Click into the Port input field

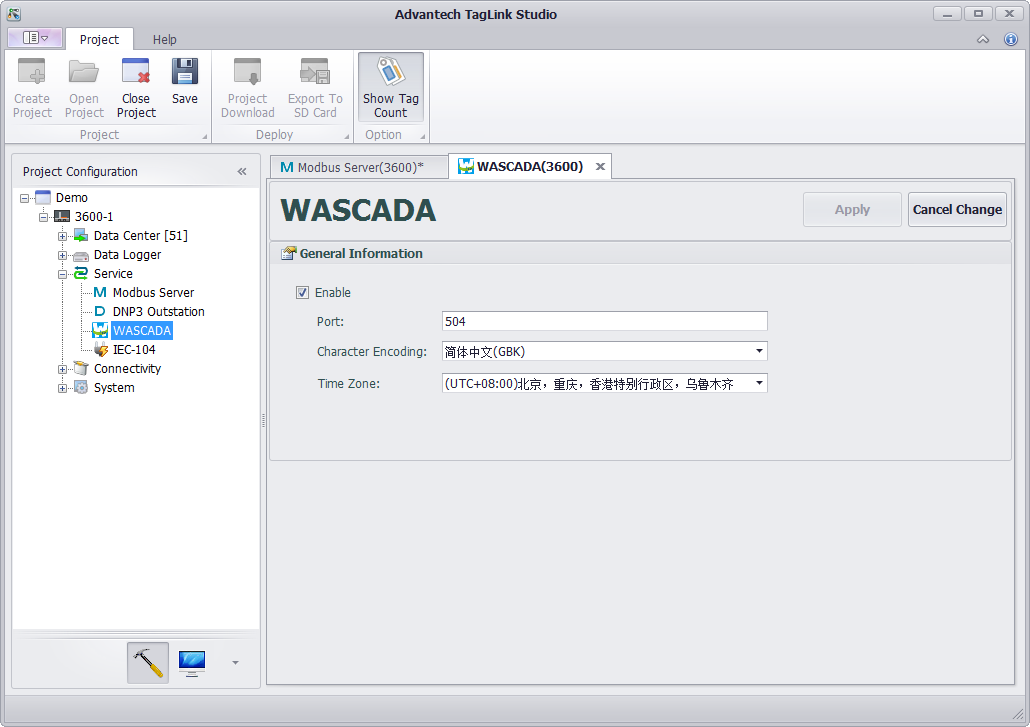point(604,321)
